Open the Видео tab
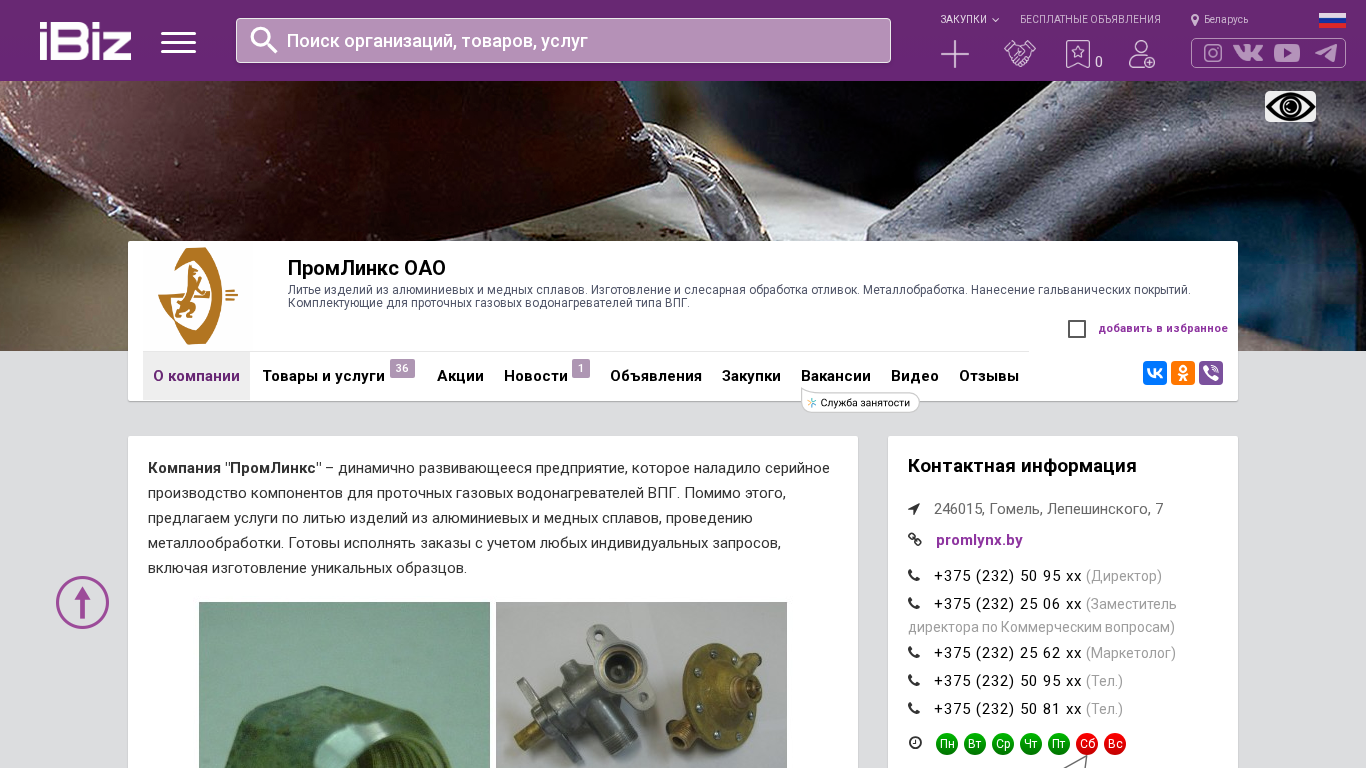 tap(915, 376)
